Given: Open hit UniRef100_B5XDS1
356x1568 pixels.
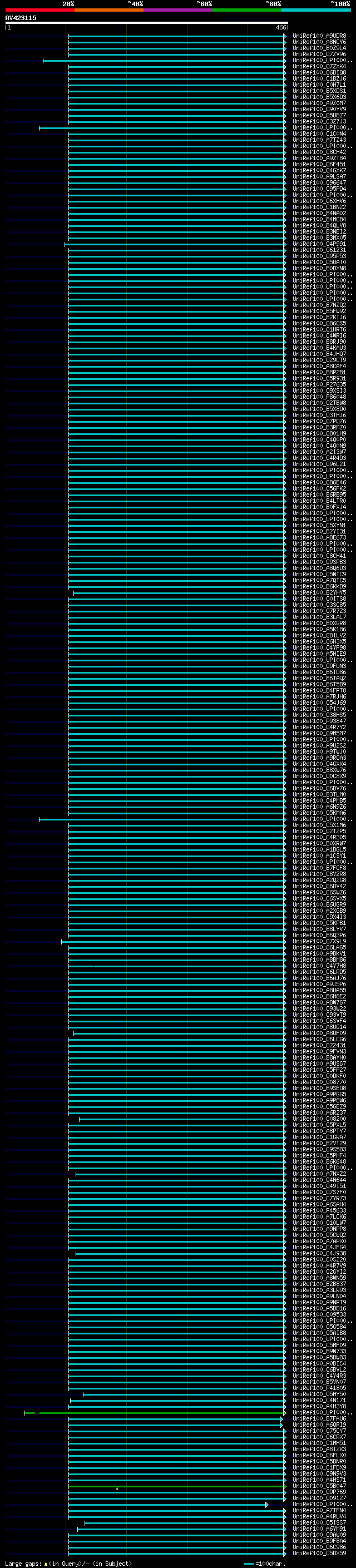Looking at the screenshot, I should (319, 91).
